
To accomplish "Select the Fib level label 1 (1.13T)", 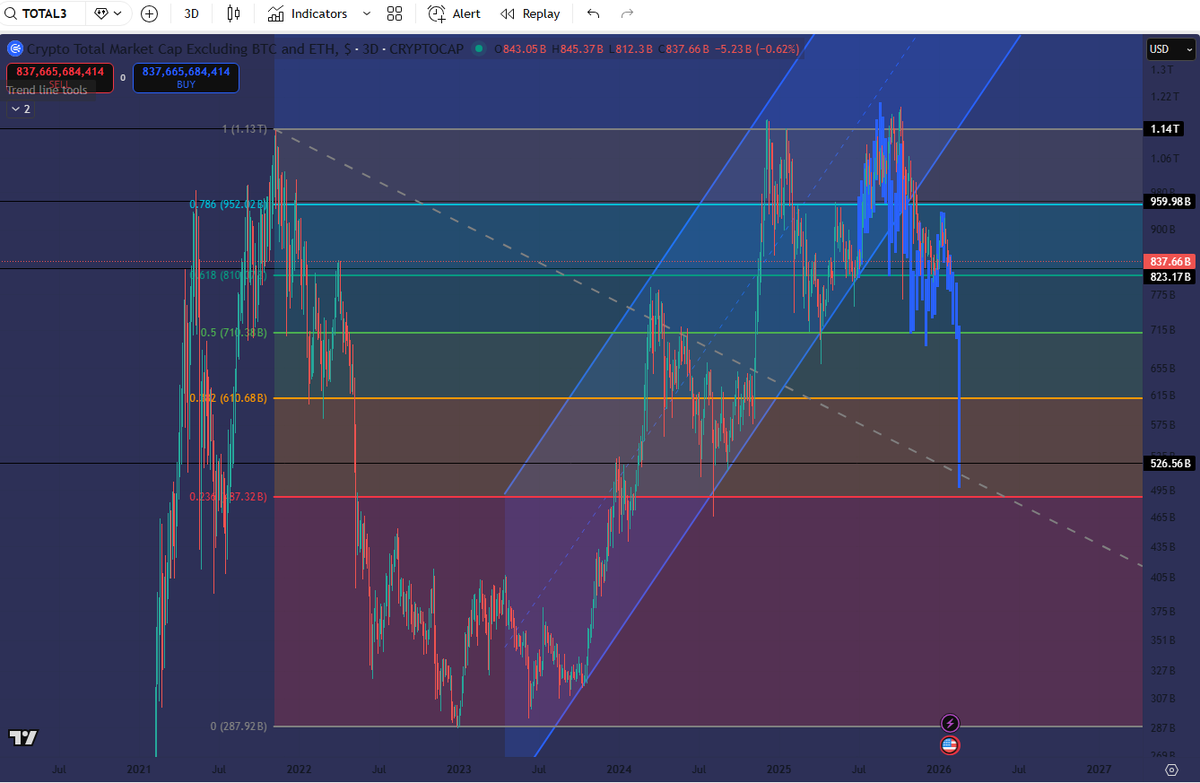I will pos(245,129).
